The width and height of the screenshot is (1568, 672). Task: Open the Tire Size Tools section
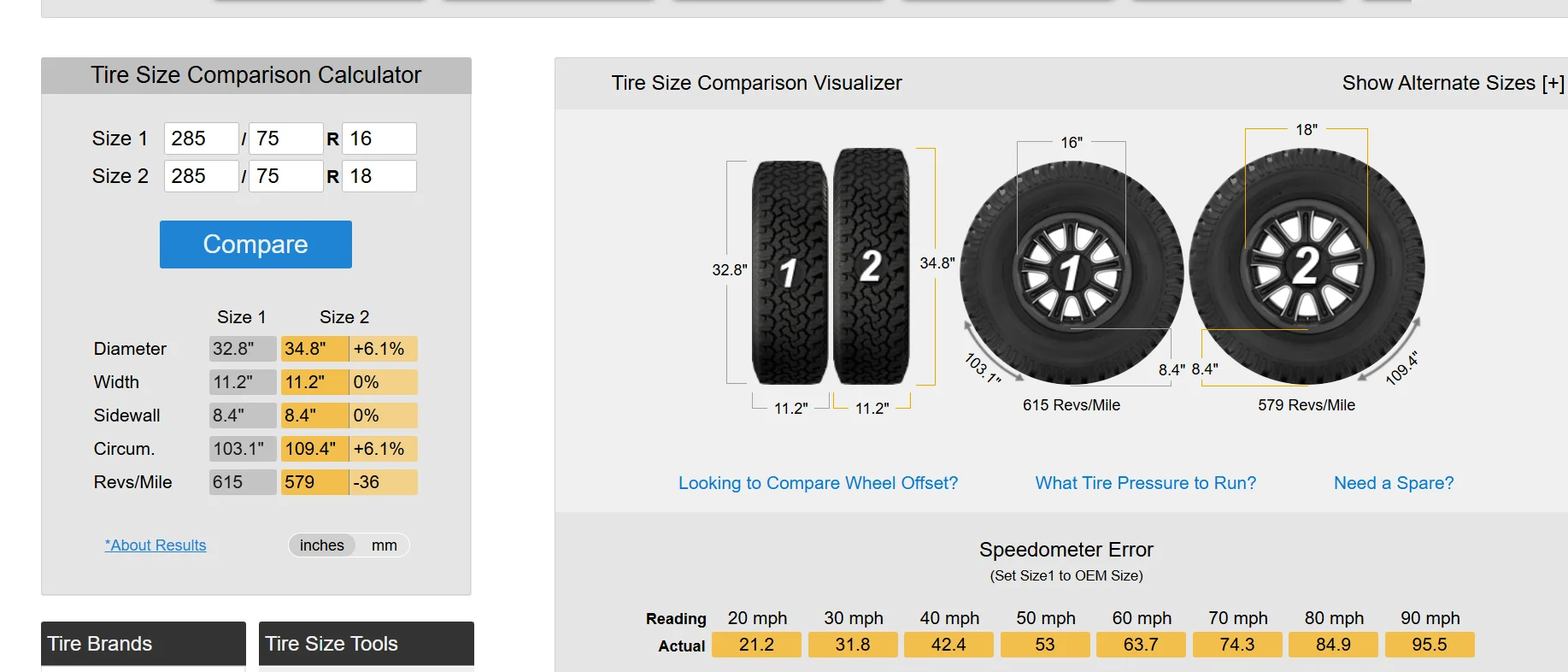366,644
